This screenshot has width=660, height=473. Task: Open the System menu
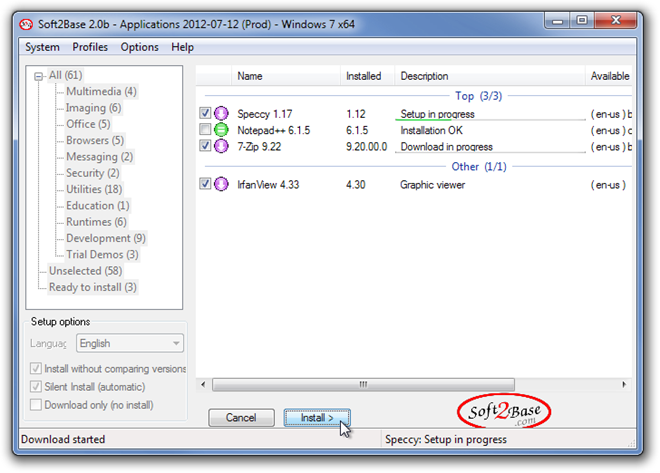pos(42,47)
